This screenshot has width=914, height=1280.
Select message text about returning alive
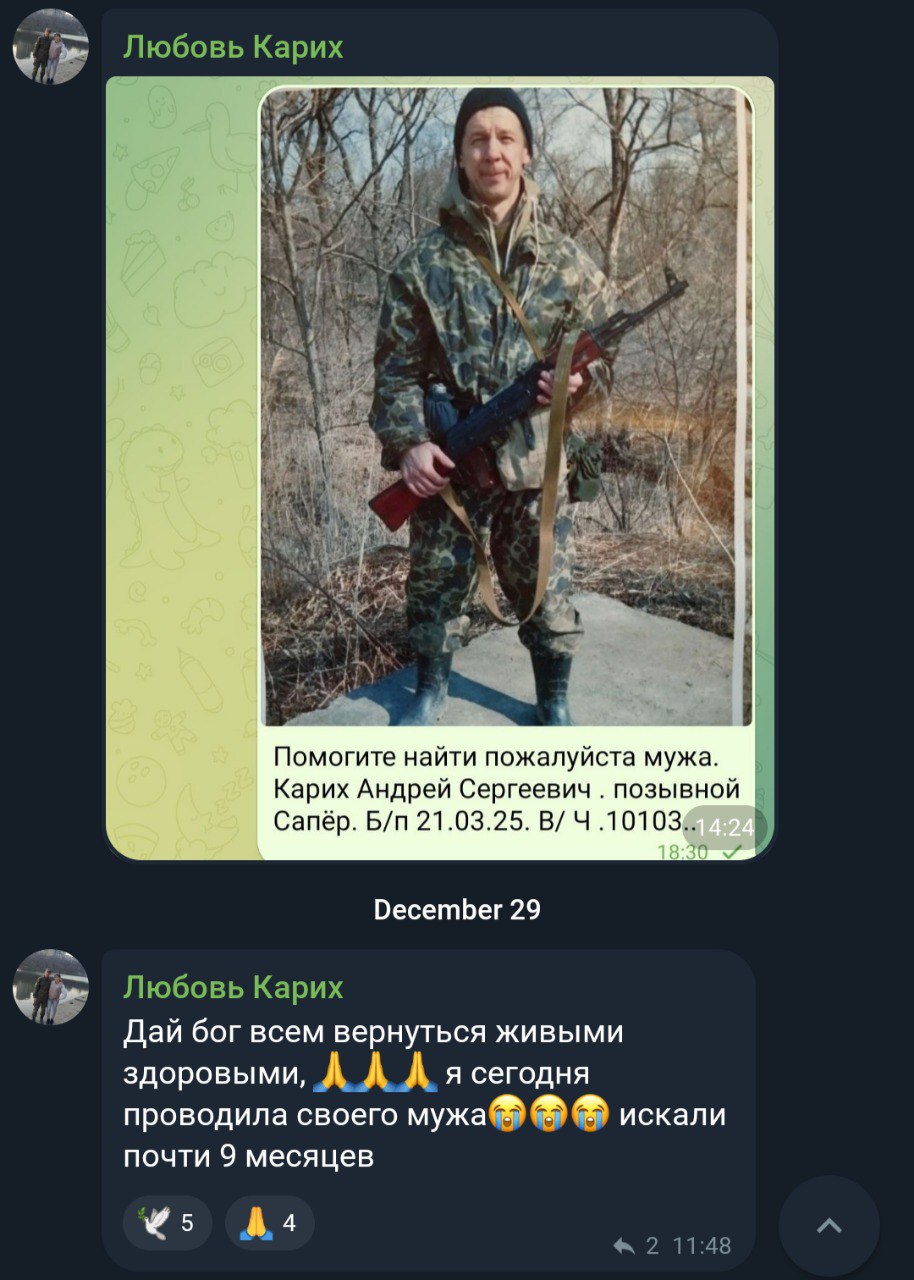[x=424, y=1094]
